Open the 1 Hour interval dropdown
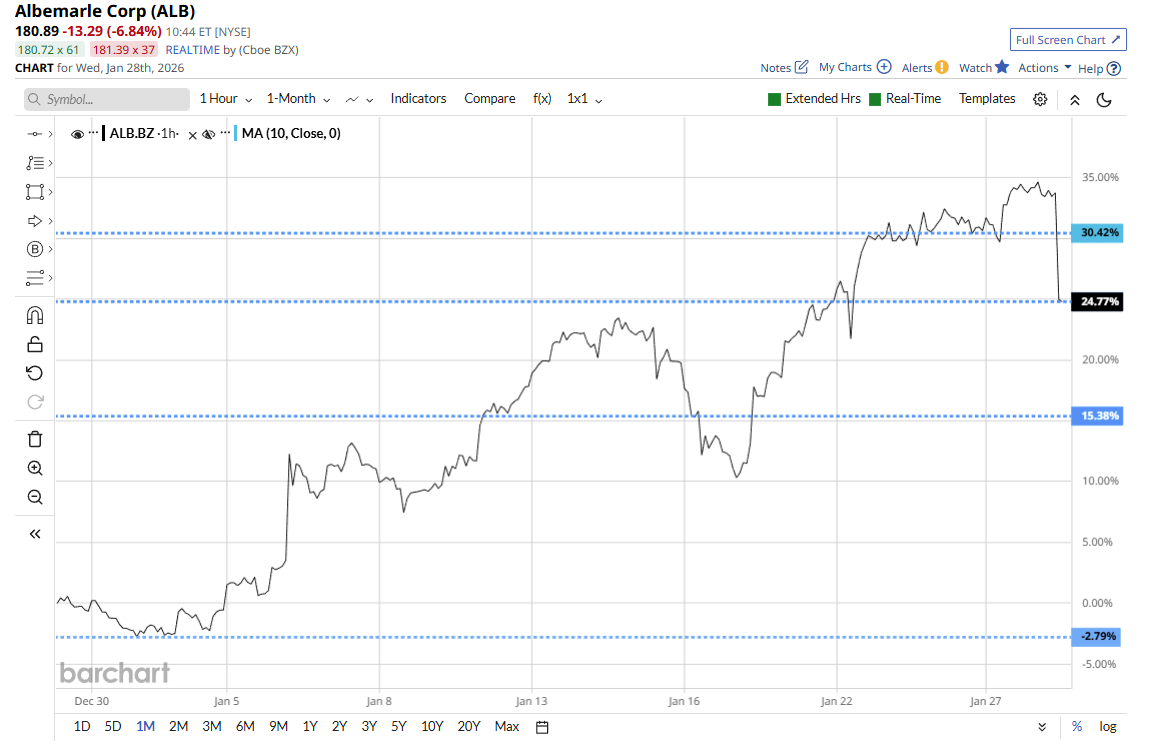This screenshot has width=1171, height=755. click(225, 99)
